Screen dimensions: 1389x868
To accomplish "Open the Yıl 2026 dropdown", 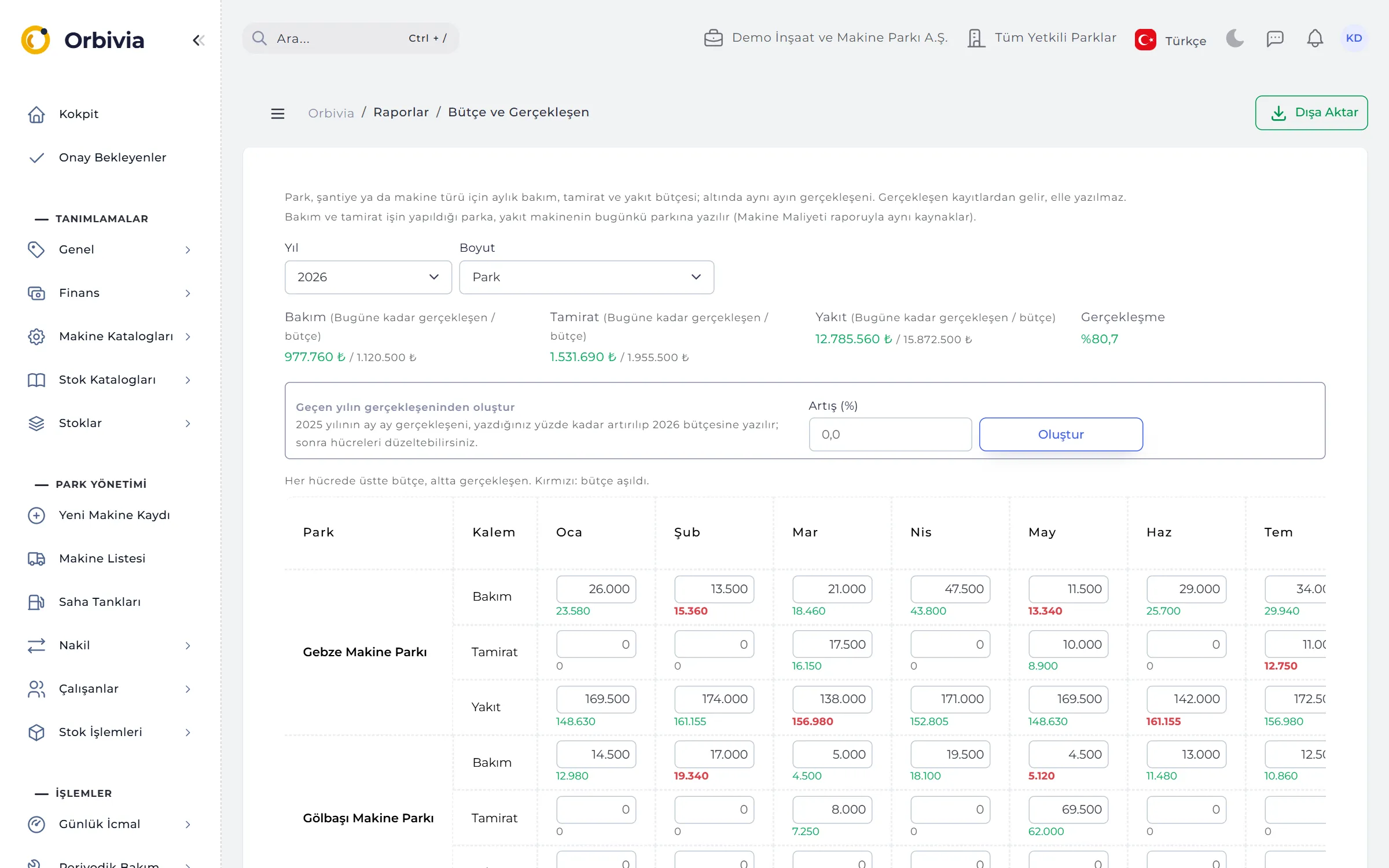I will (x=368, y=277).
